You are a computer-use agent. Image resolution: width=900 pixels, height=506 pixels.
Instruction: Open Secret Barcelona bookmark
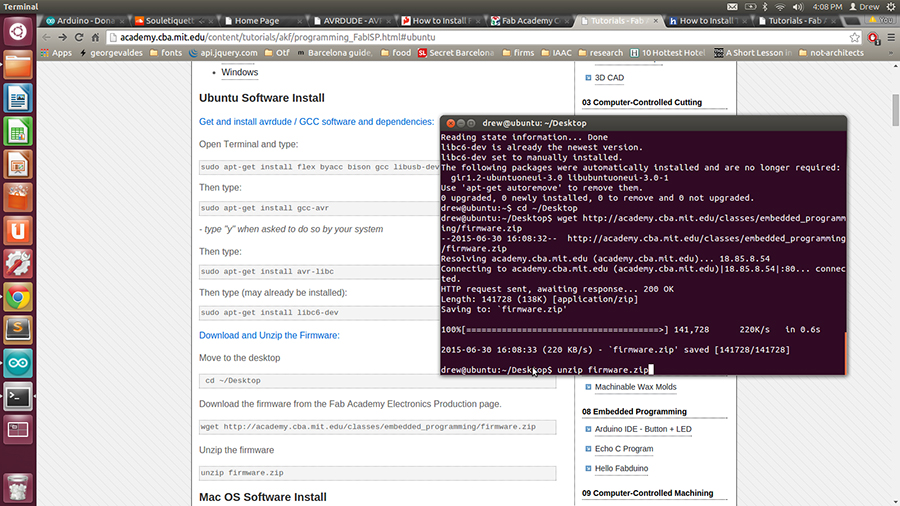(456, 53)
